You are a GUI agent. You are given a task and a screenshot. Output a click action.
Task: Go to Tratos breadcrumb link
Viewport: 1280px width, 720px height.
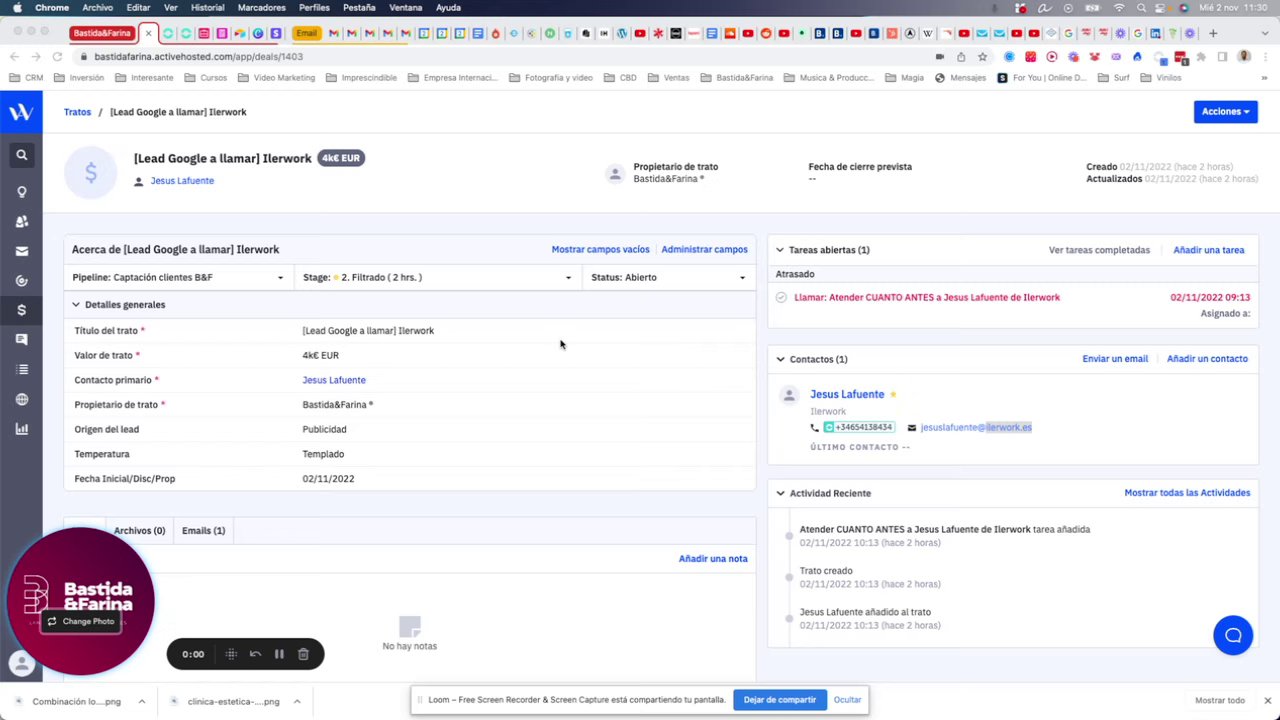[77, 112]
